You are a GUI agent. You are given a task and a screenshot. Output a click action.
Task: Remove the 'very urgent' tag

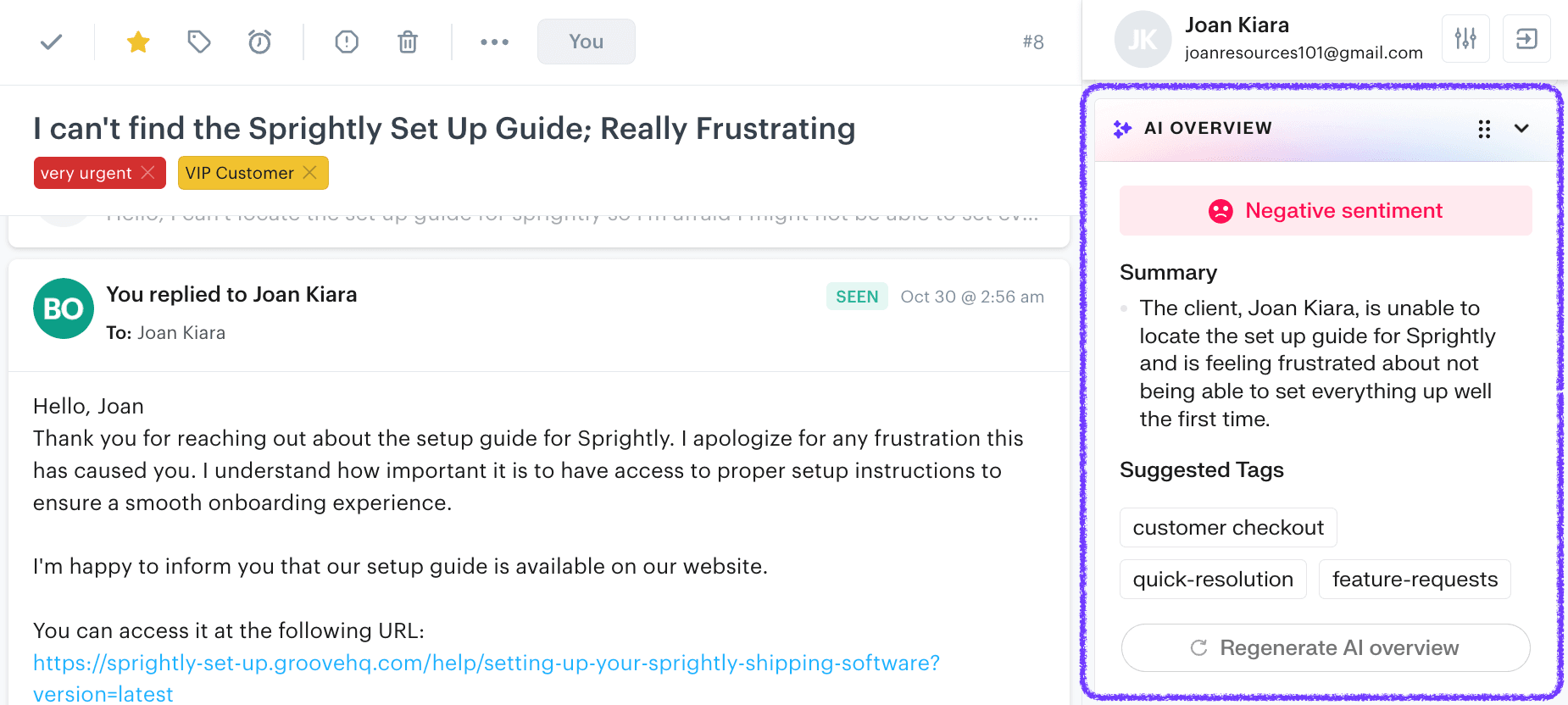[150, 172]
